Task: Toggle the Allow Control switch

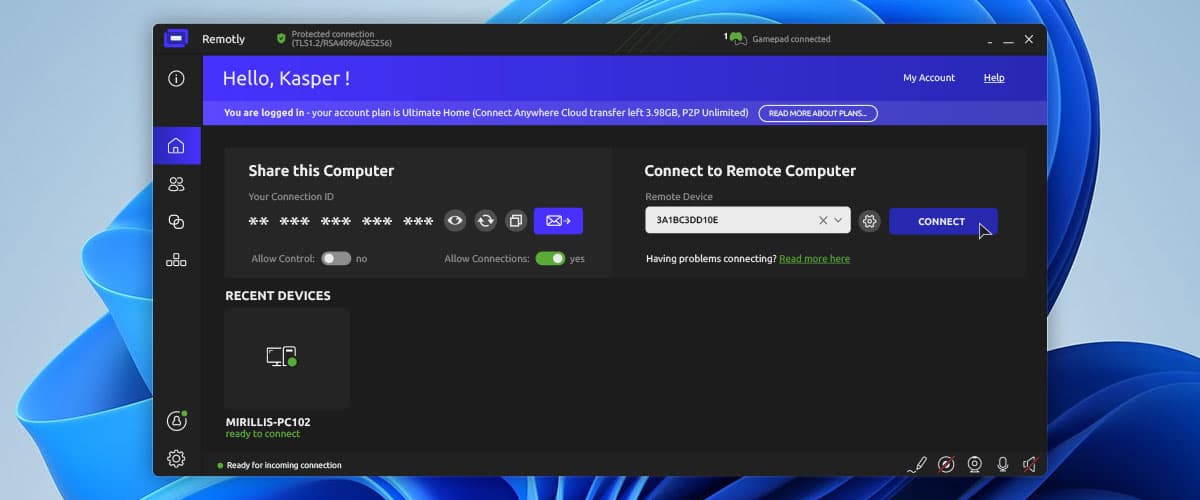Action: [336, 258]
